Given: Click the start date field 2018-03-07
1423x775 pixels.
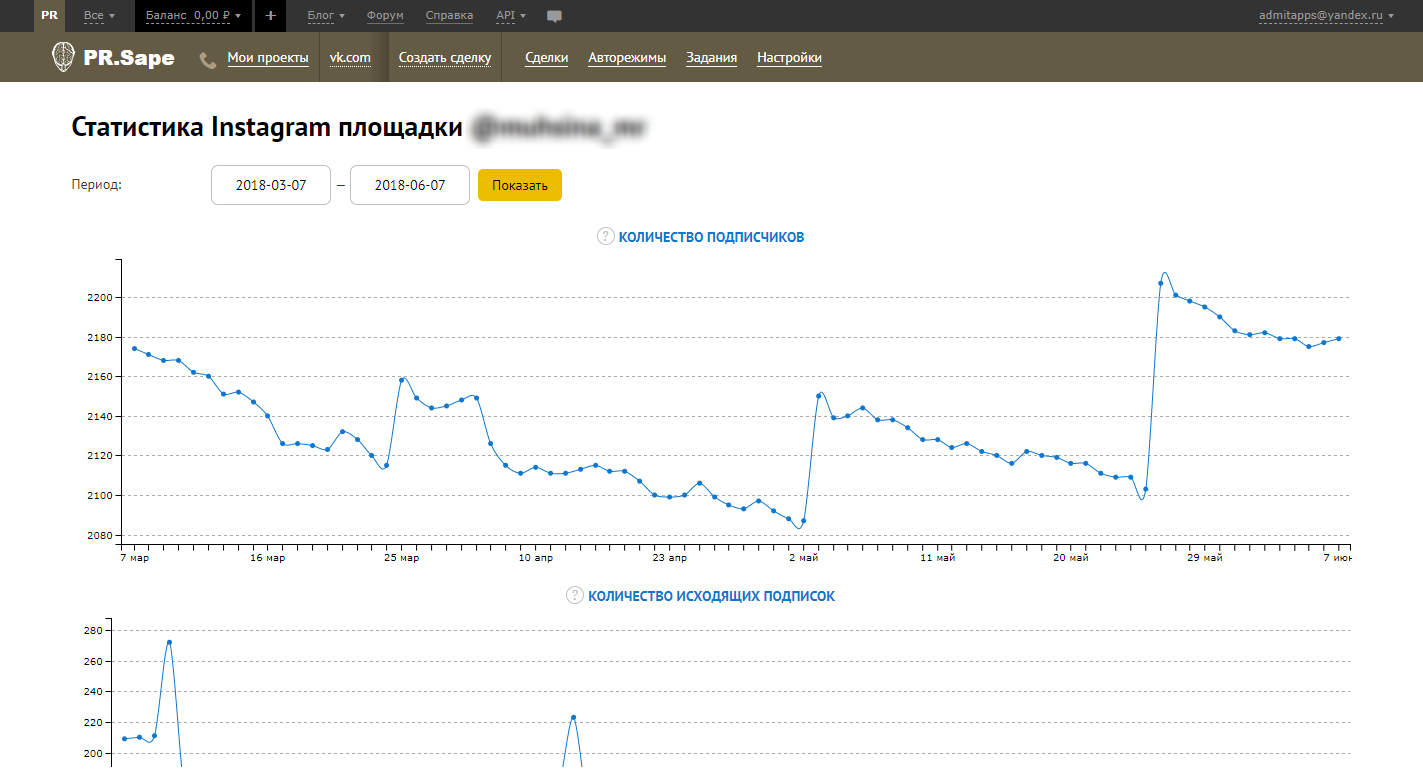Looking at the screenshot, I should coord(271,185).
